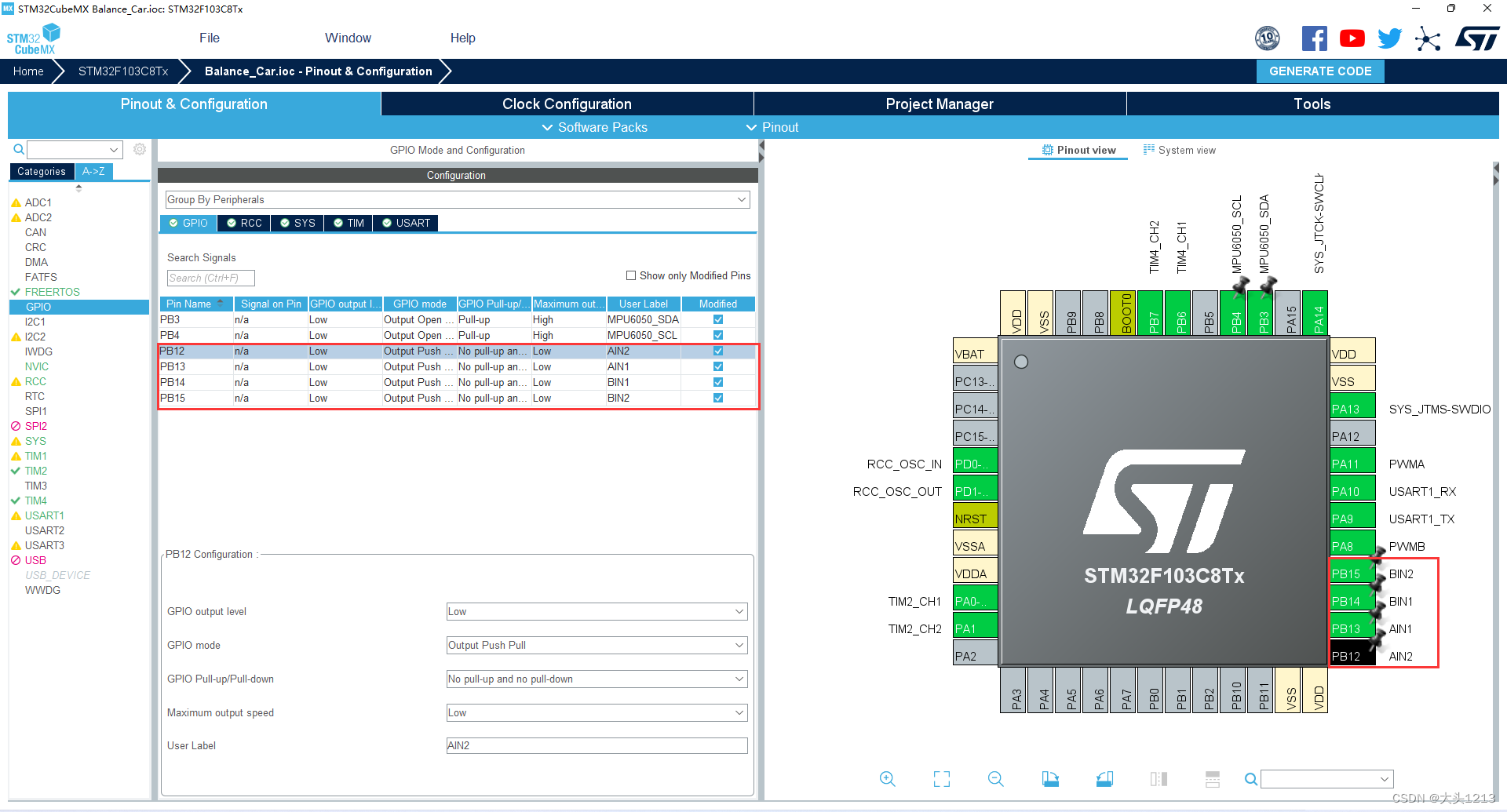Zoom in on the chip pinout
Viewport: 1507px width, 812px height.
(x=888, y=779)
